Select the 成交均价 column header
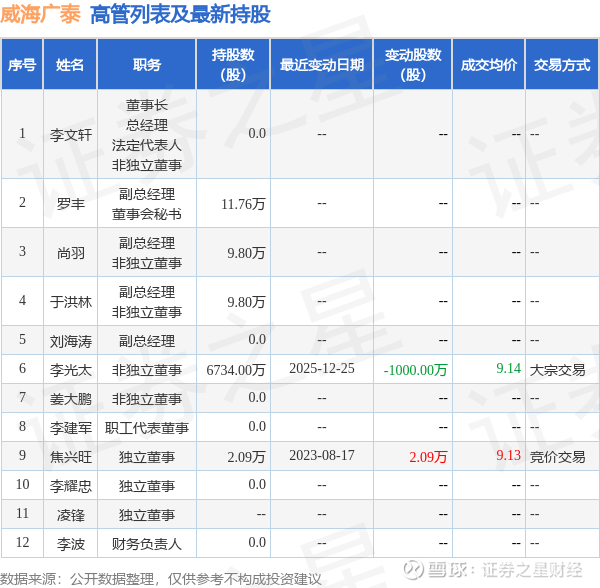The height and width of the screenshot is (588, 600). pyautogui.click(x=489, y=65)
